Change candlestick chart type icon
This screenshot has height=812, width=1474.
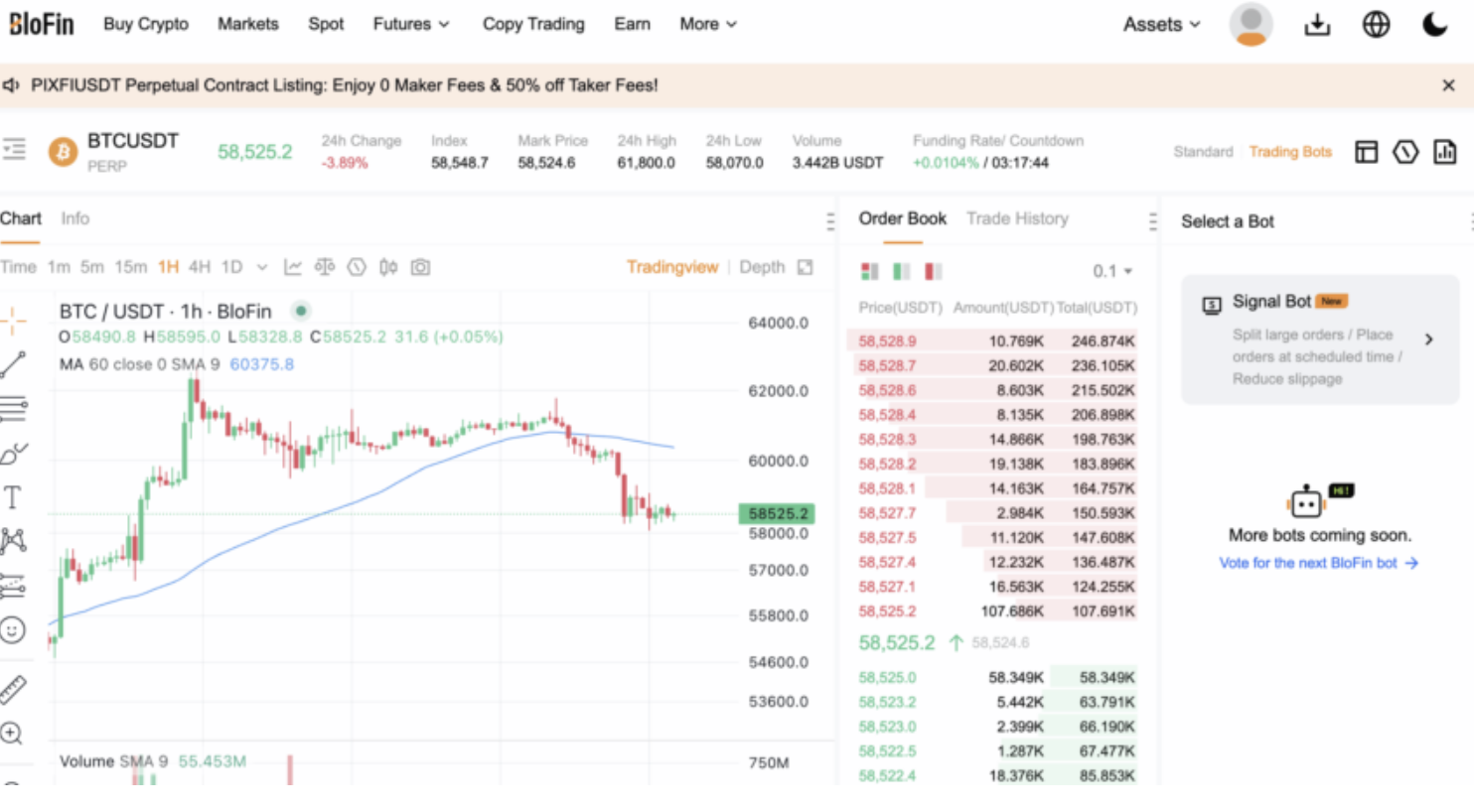[x=388, y=267]
